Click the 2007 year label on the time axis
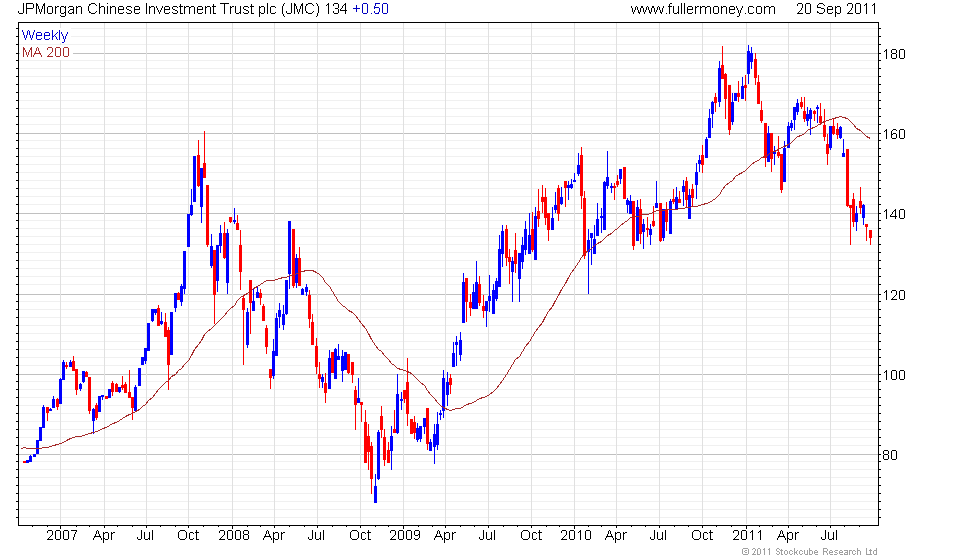The image size is (960, 560). point(62,536)
